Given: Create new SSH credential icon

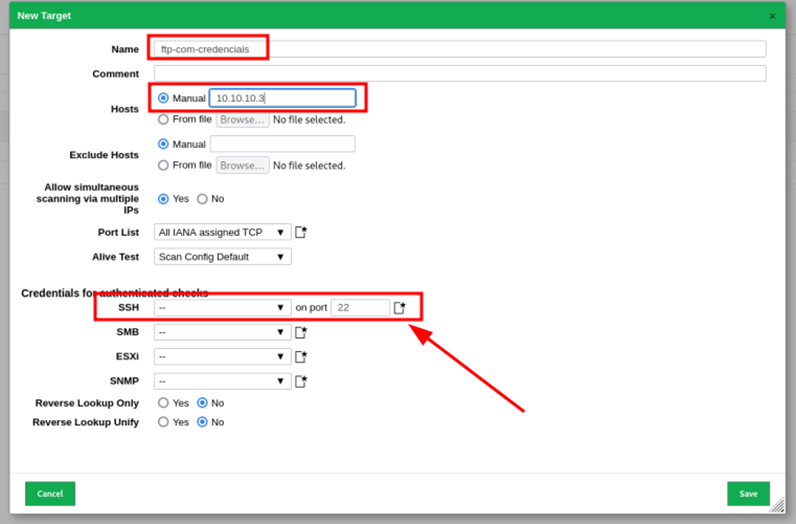Looking at the screenshot, I should click(400, 308).
